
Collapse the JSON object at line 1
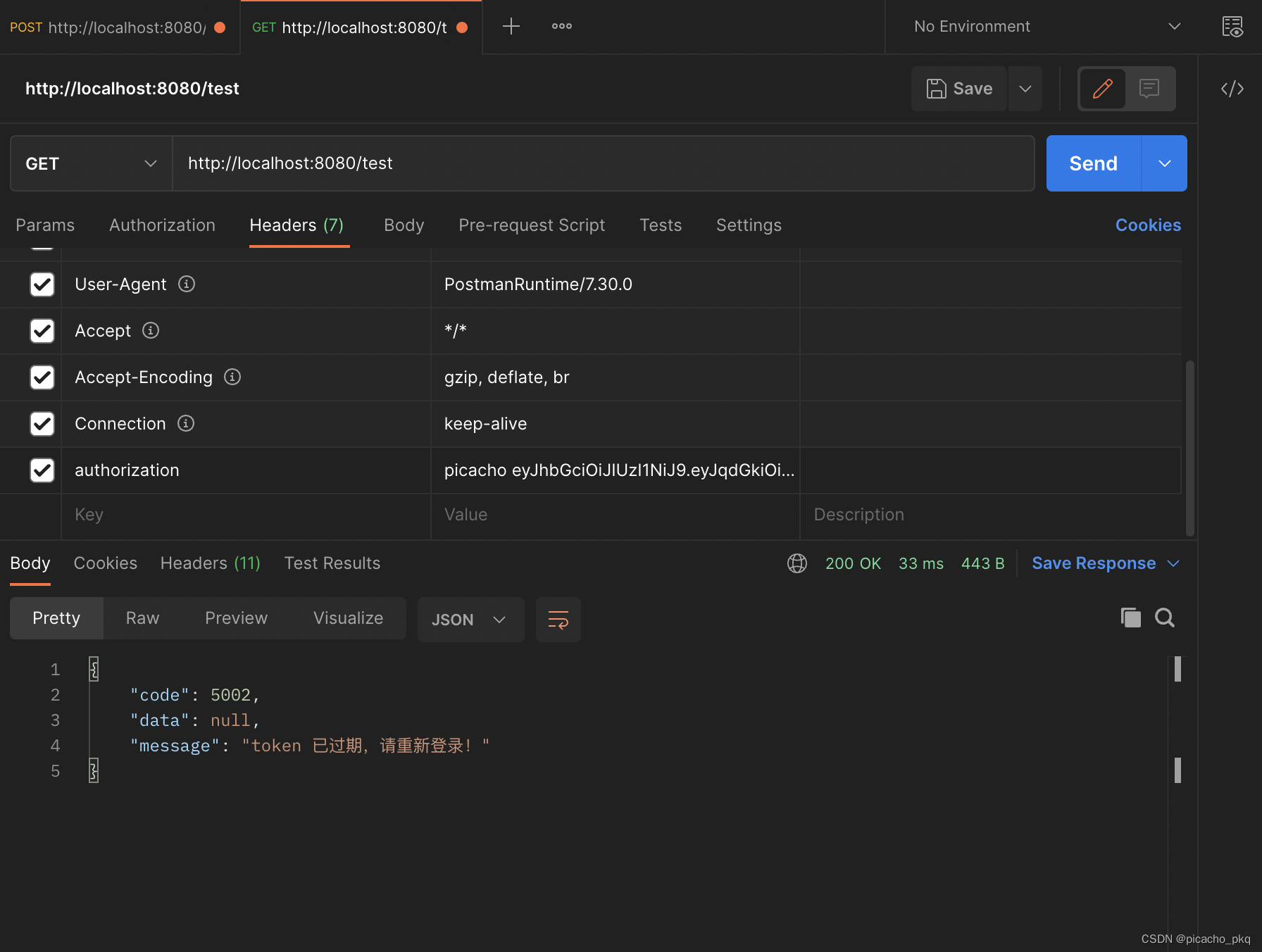tap(93, 669)
